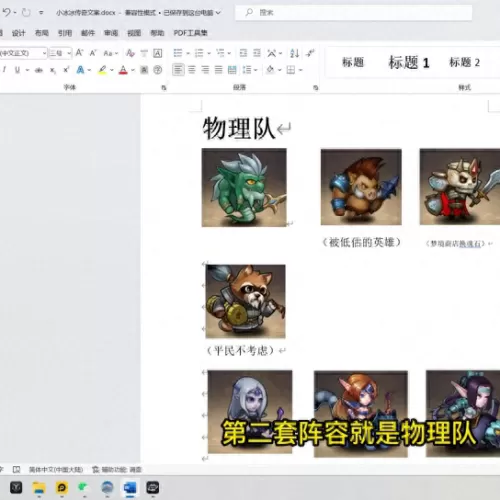Open File Explorer from the taskbar
Viewport: 500px width, 500px height.
tap(39, 488)
